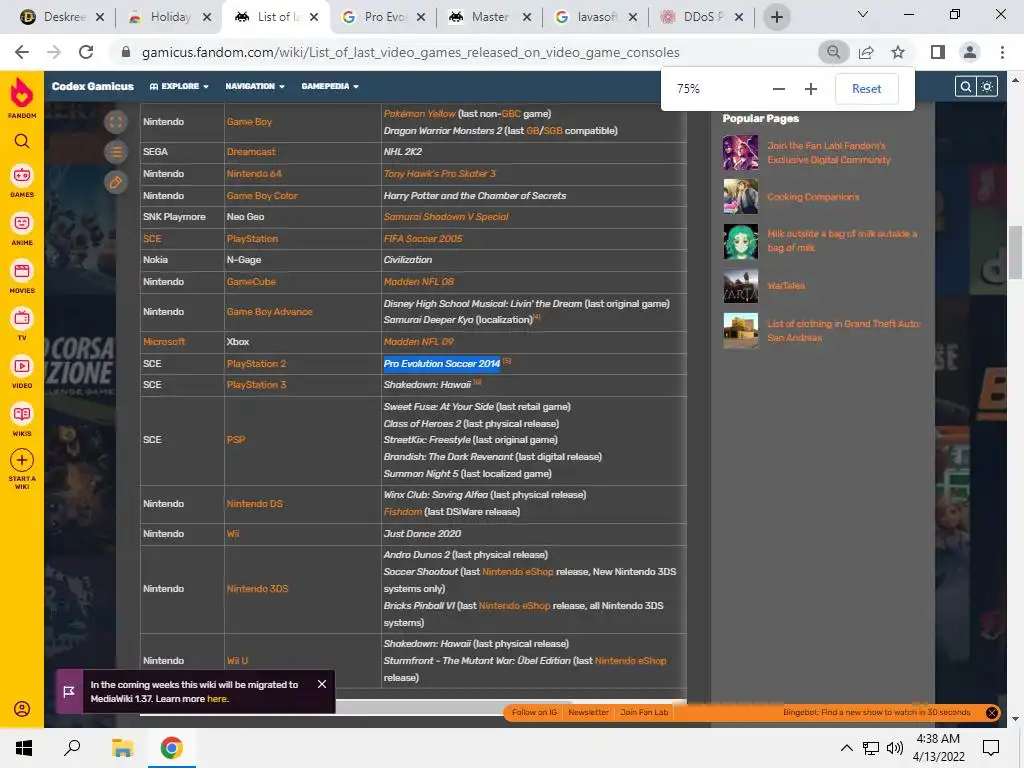Share this page via address bar share icon

point(866,52)
